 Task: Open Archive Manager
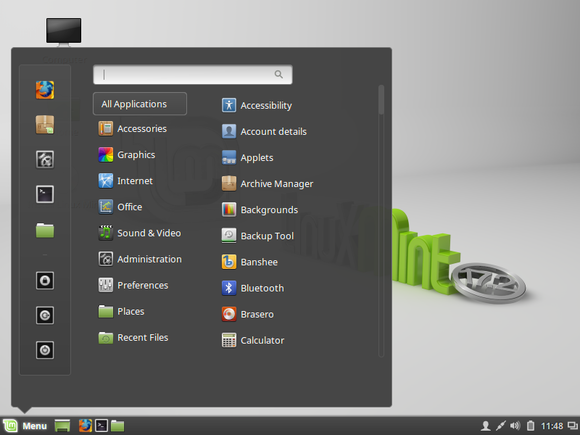(x=267, y=183)
